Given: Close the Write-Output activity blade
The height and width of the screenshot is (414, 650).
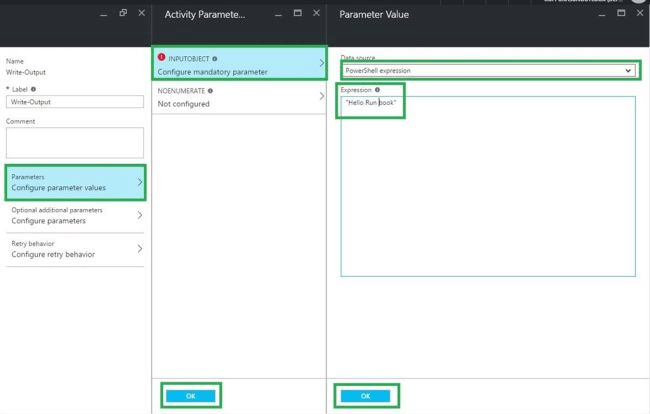Looking at the screenshot, I should tap(142, 13).
